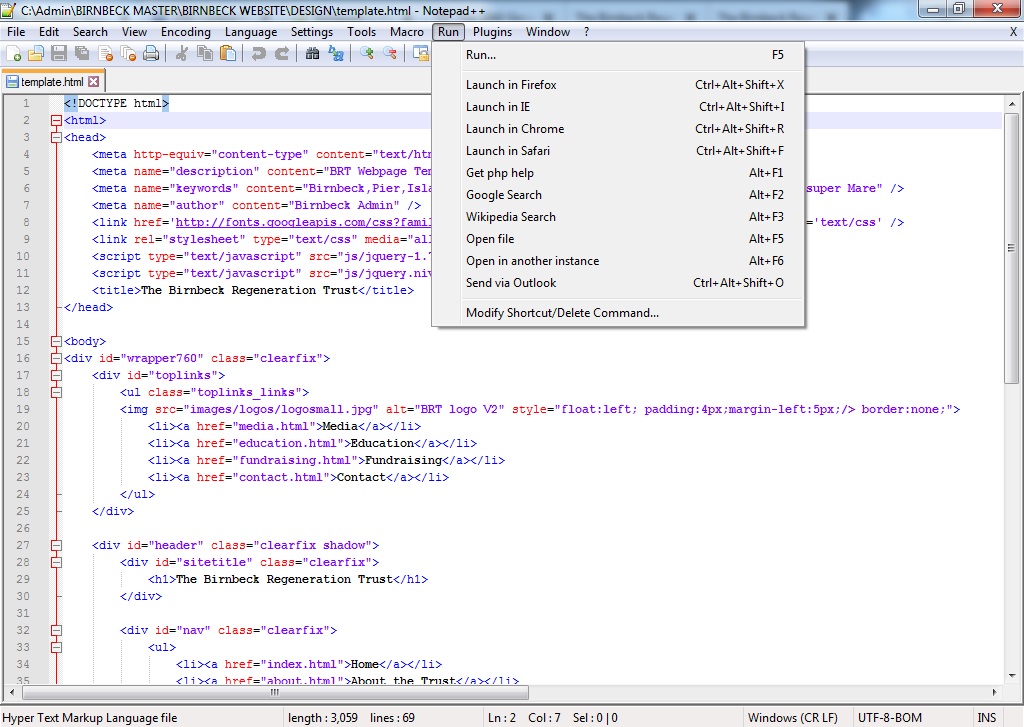
Task: Choose Wikipedia Search menu entry
Action: pyautogui.click(x=510, y=217)
